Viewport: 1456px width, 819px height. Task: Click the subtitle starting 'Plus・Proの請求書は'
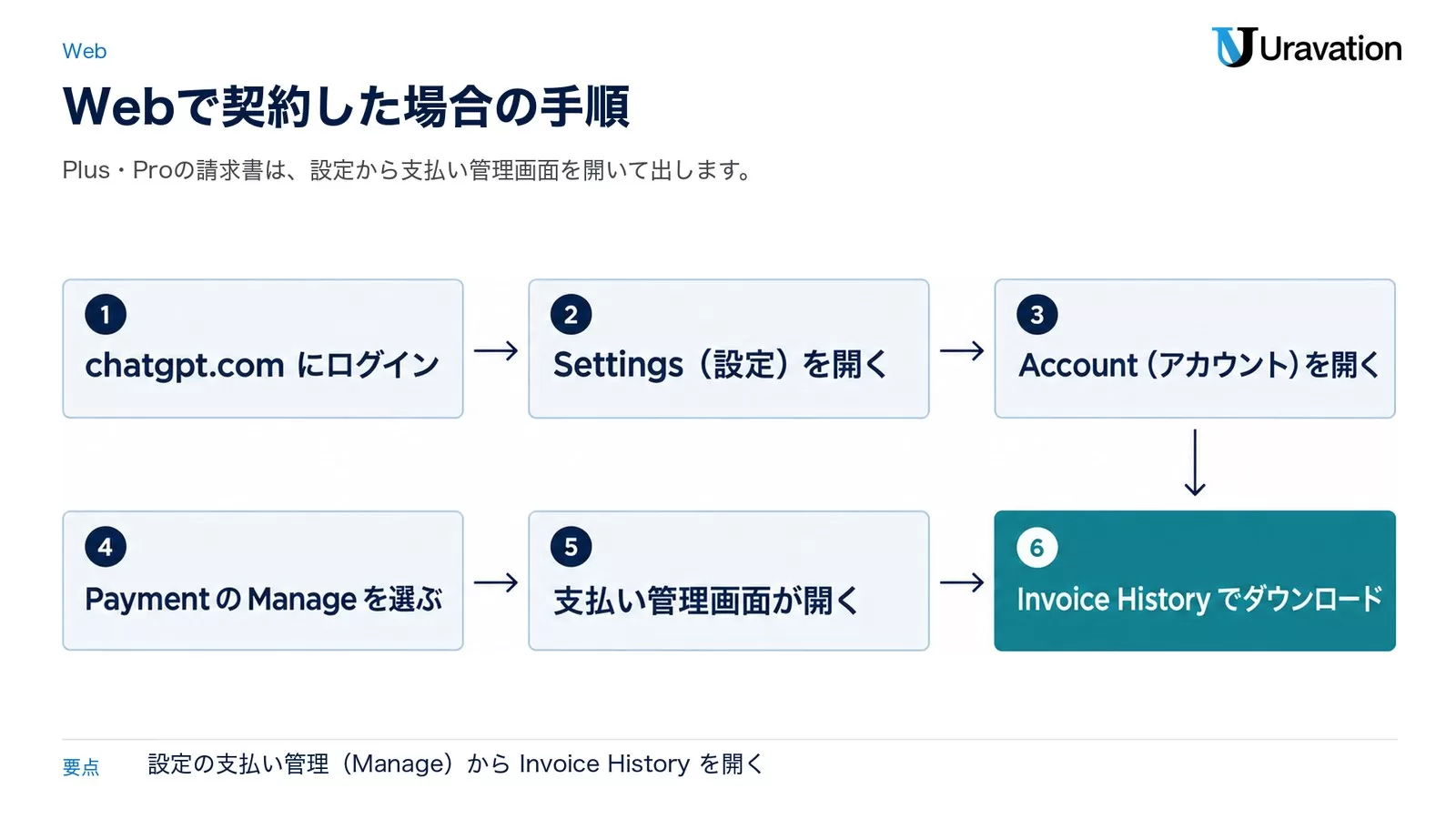coord(407,170)
